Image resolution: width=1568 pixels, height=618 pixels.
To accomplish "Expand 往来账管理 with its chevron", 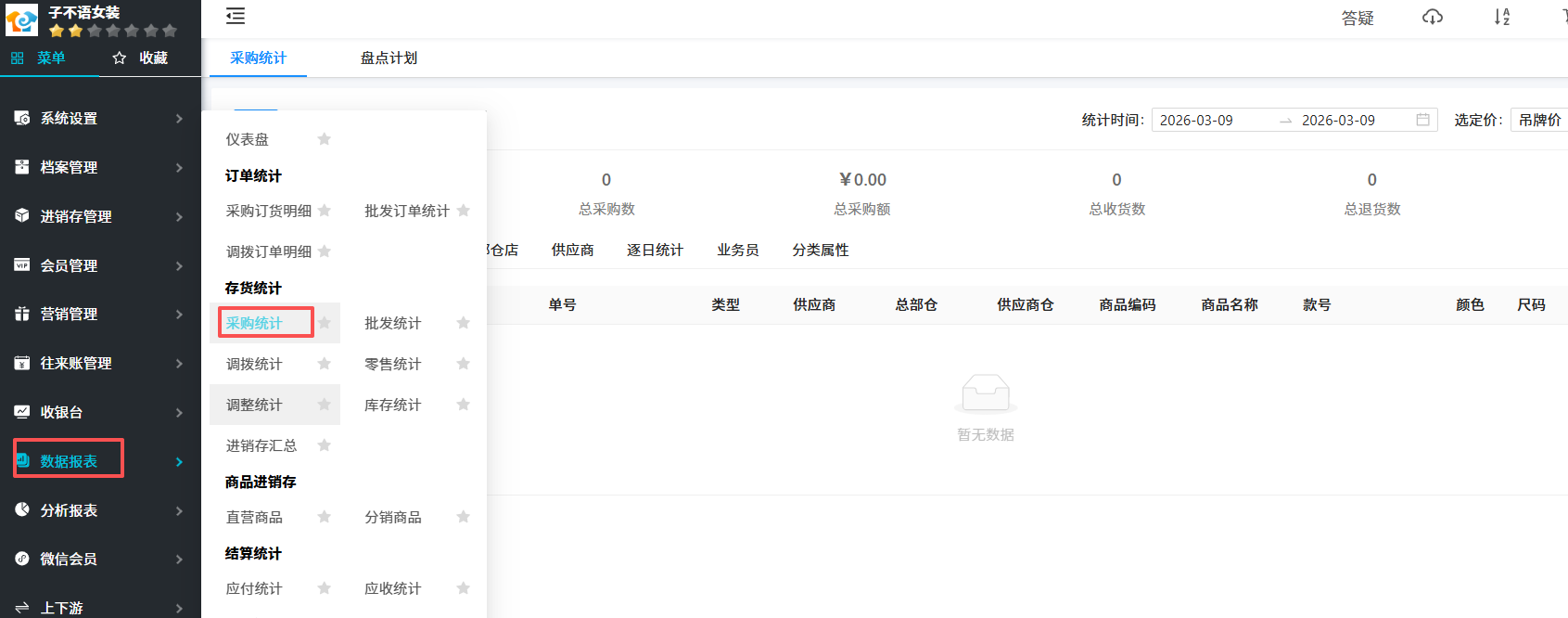I will click(179, 363).
